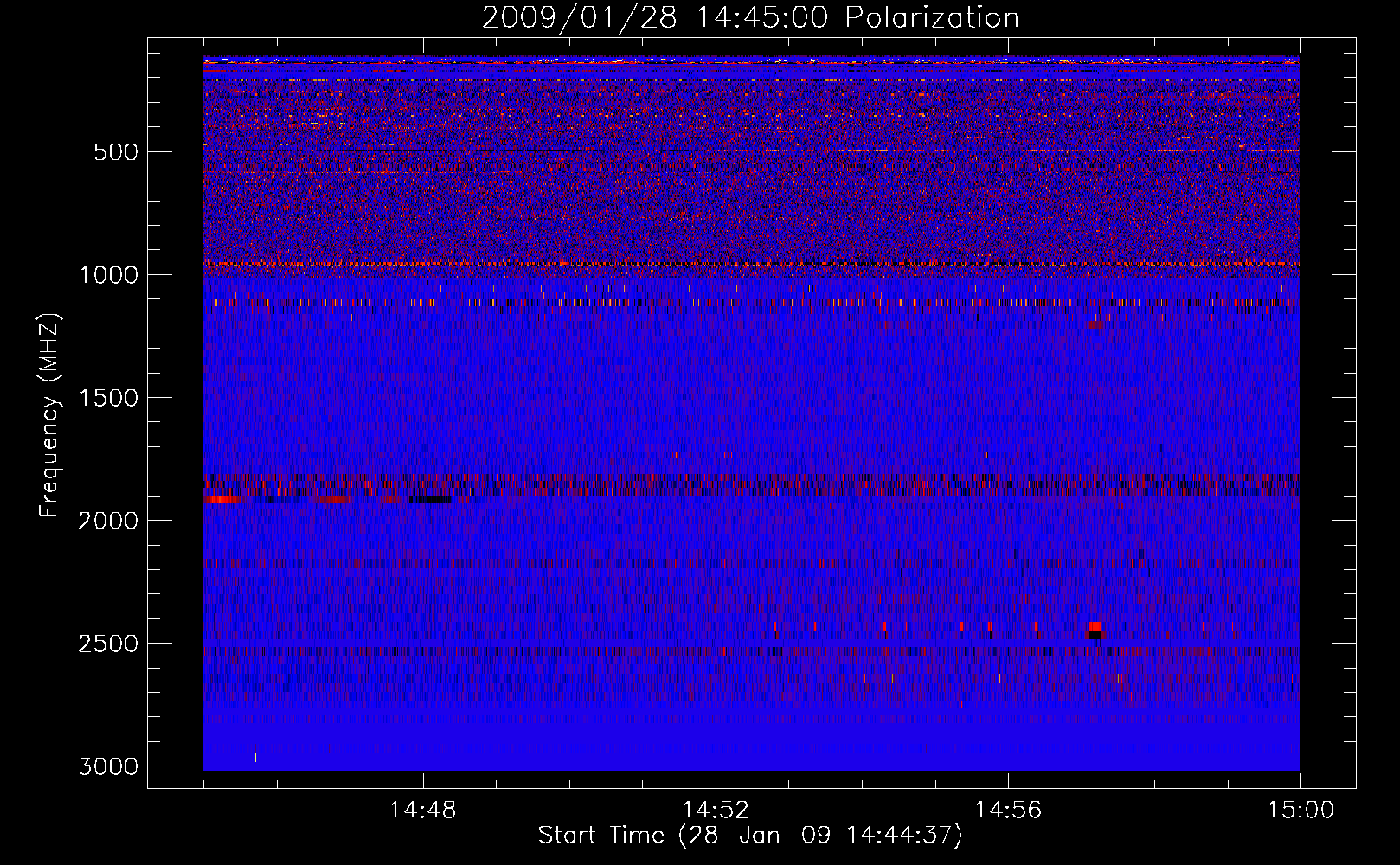Screen dimensions: 1400x865
Task: Click the bright red burst near 2450 MHz
Action: 1095,626
